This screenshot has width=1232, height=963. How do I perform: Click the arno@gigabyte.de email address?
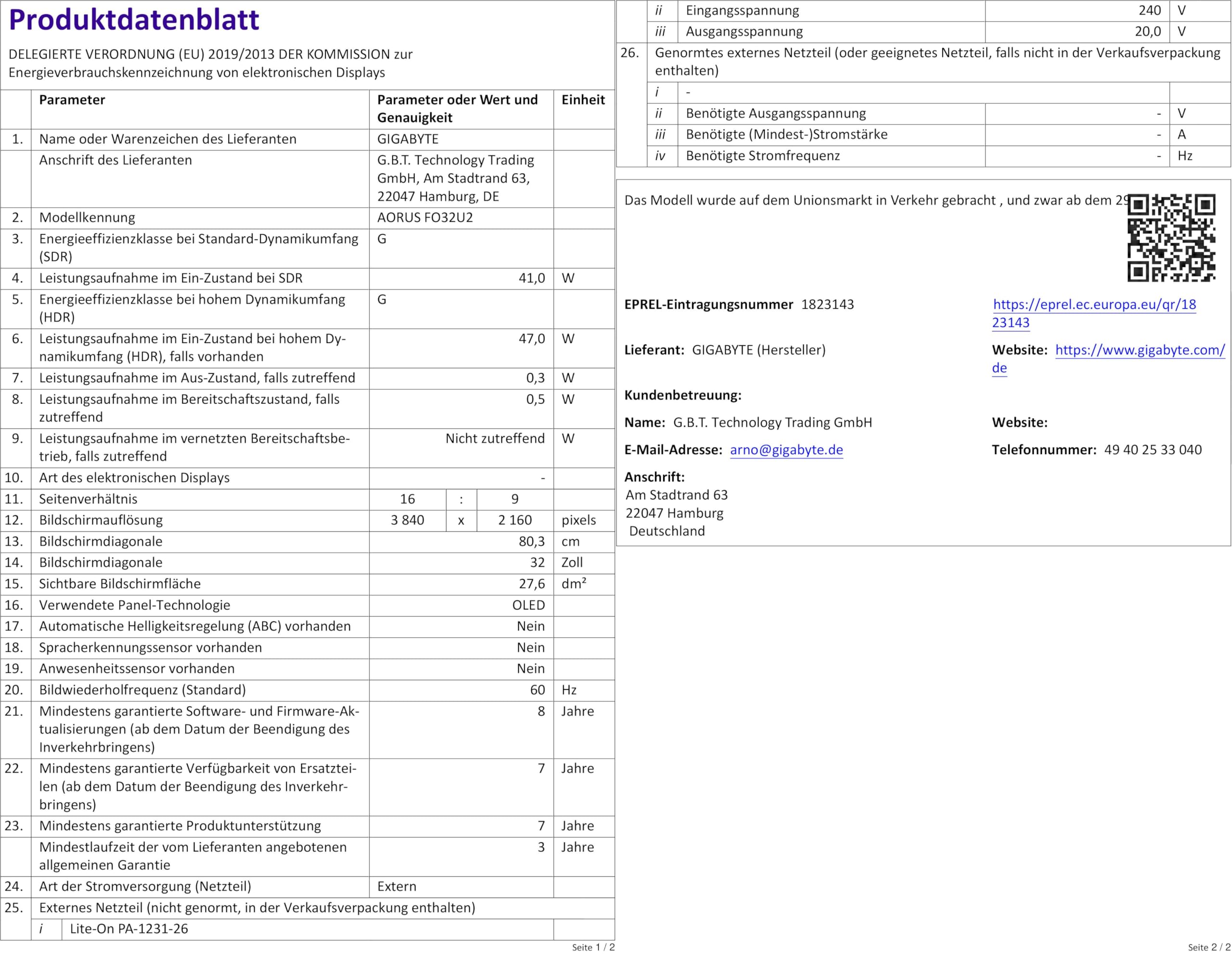click(x=786, y=450)
